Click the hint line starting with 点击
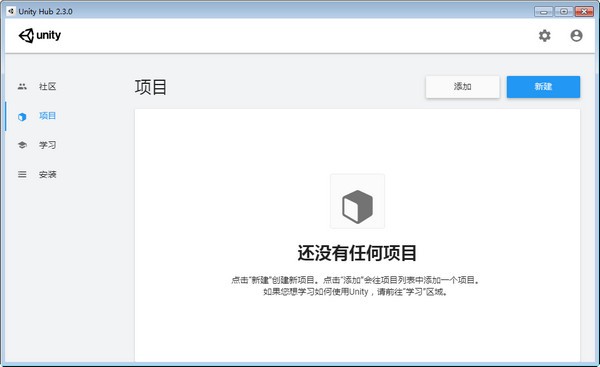Viewport: 600px width, 367px height. (355, 280)
